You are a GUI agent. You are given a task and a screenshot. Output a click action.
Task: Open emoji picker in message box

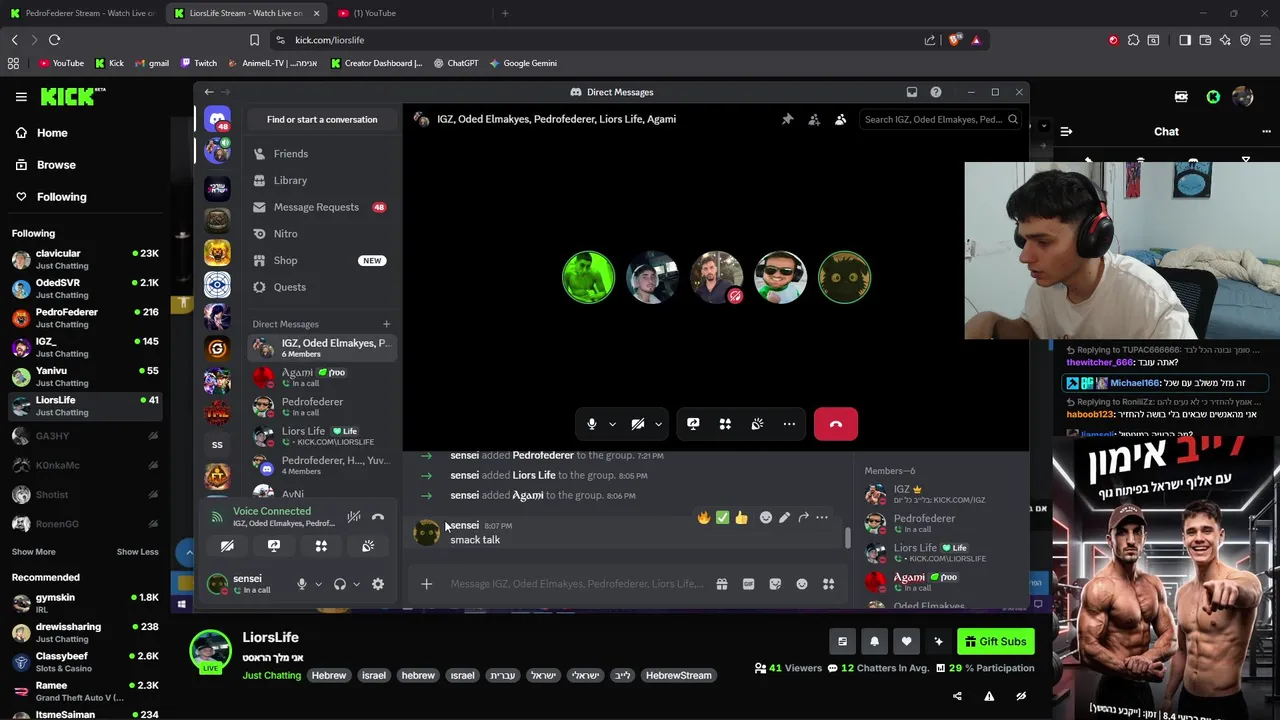click(x=802, y=584)
